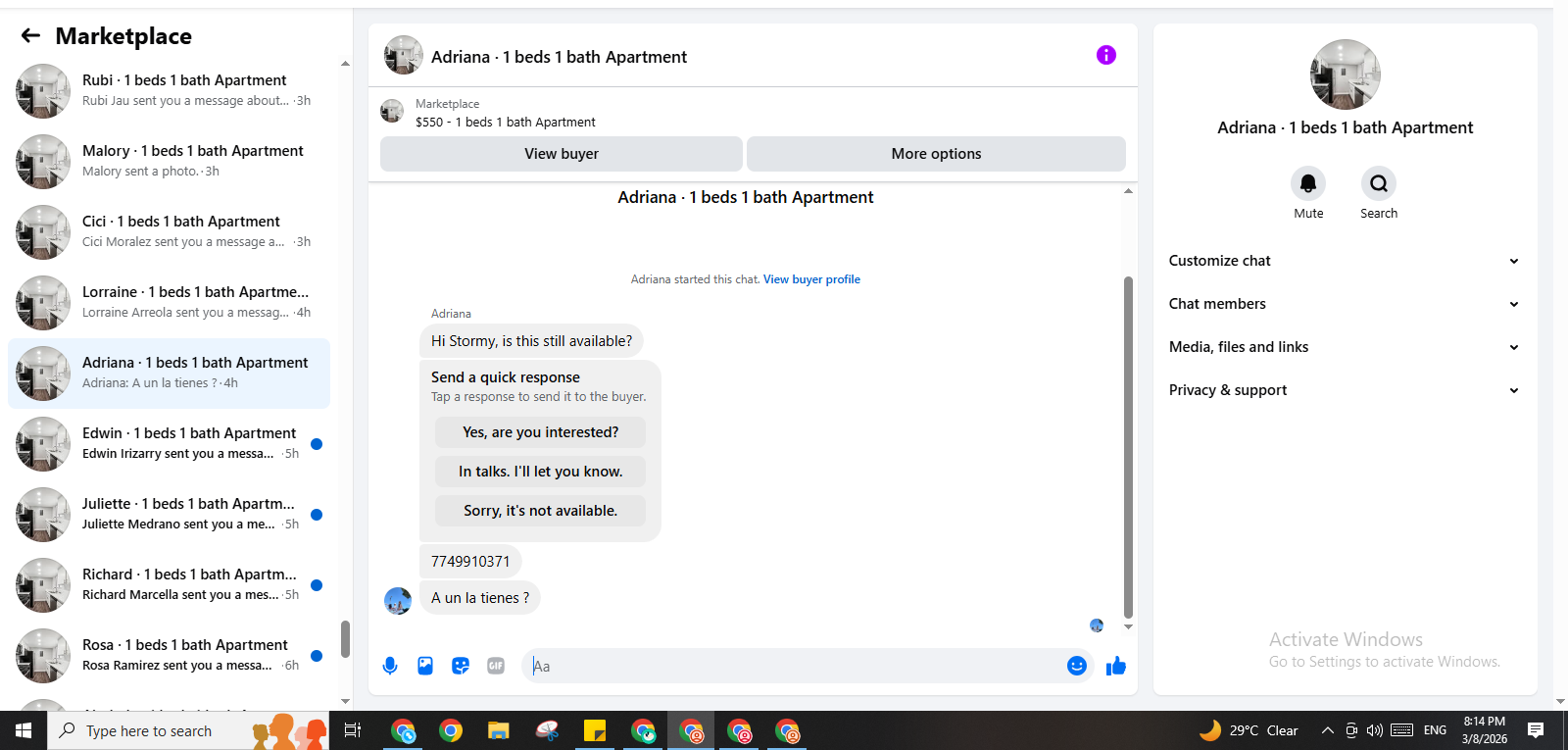Open Cici's apartment conversation
The image size is (1568, 750).
click(x=169, y=231)
